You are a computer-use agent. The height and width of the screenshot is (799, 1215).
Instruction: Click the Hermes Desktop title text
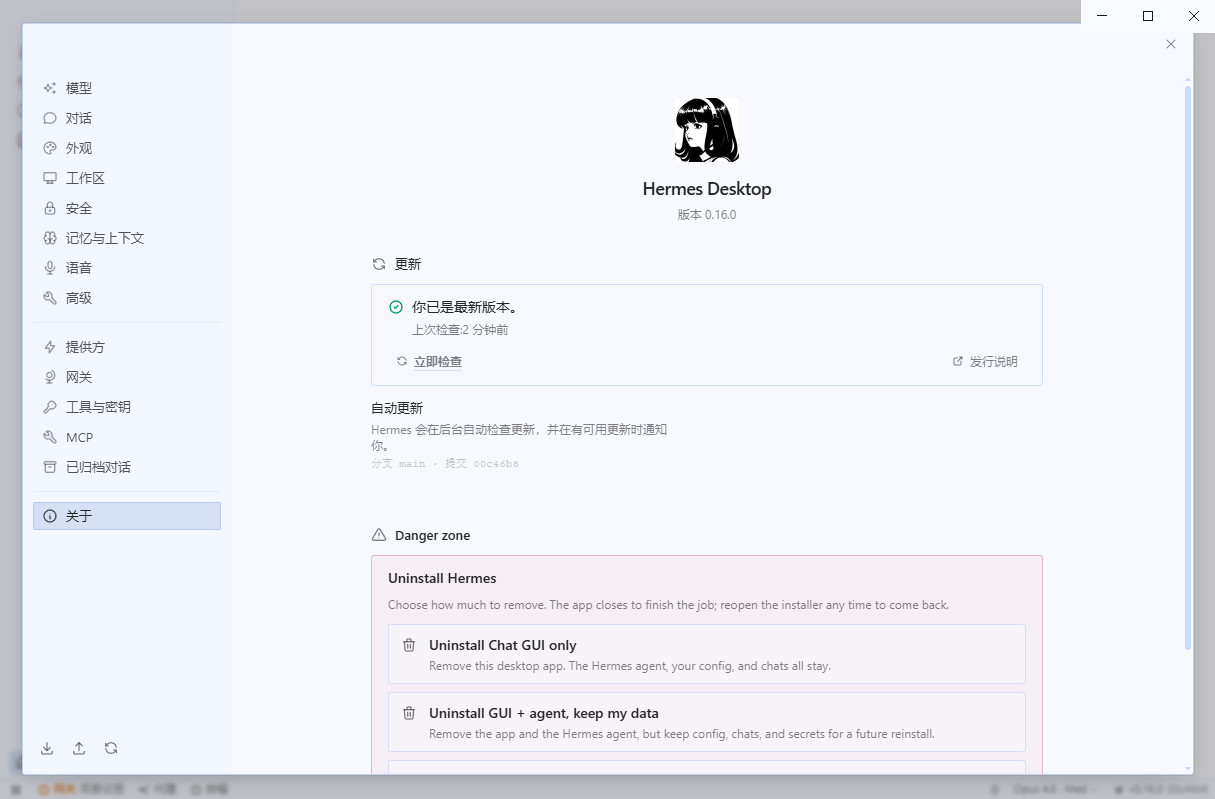pyautogui.click(x=707, y=189)
